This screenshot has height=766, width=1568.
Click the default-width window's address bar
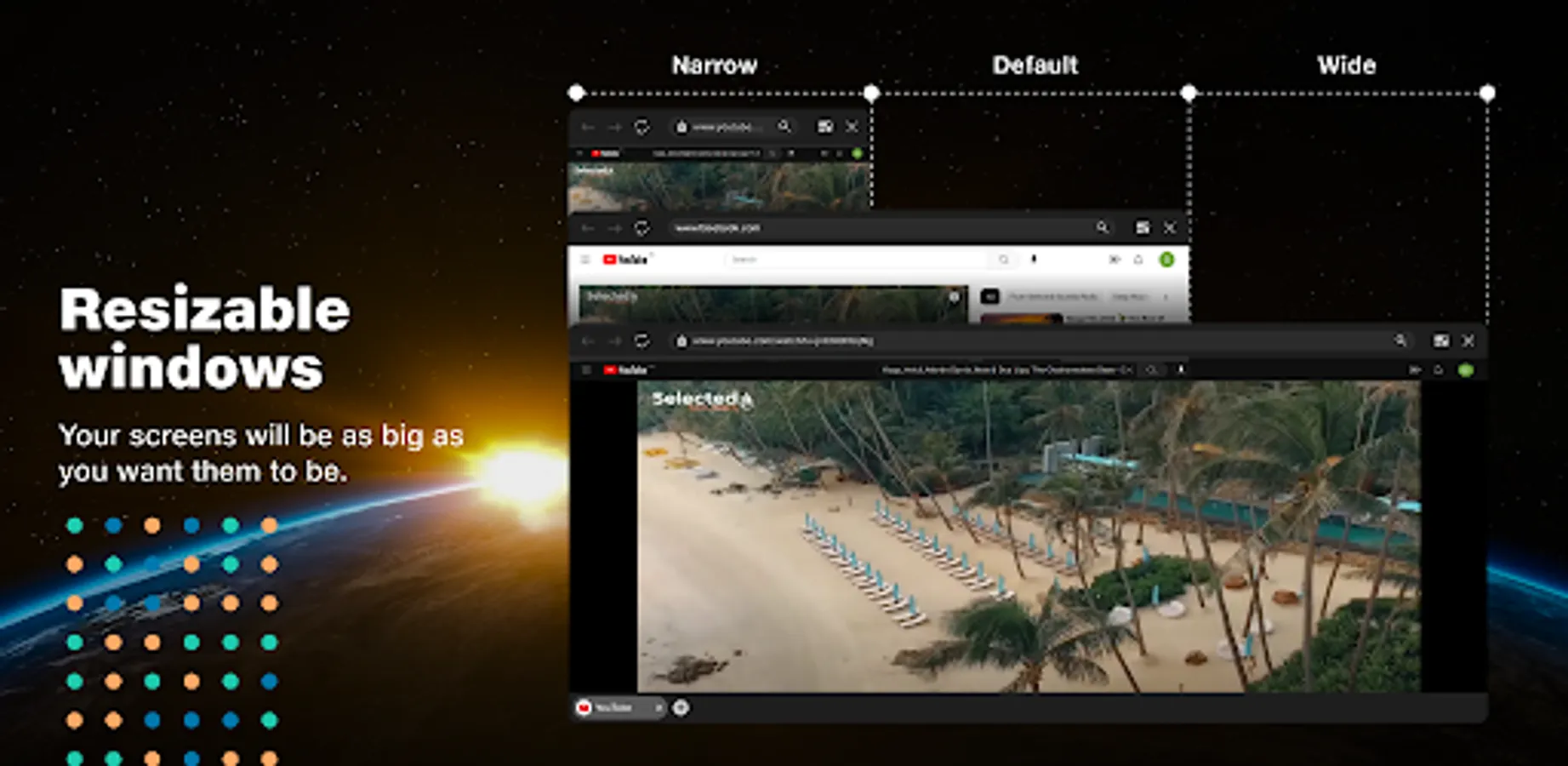pos(892,228)
